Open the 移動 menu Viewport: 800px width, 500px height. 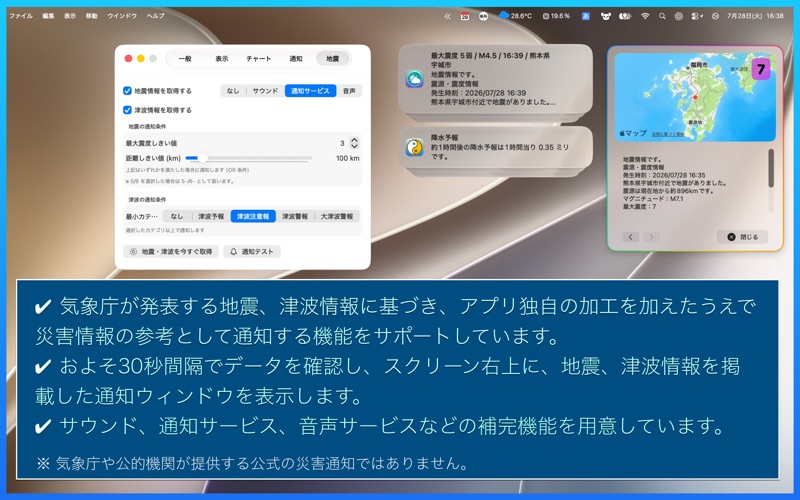(x=92, y=16)
